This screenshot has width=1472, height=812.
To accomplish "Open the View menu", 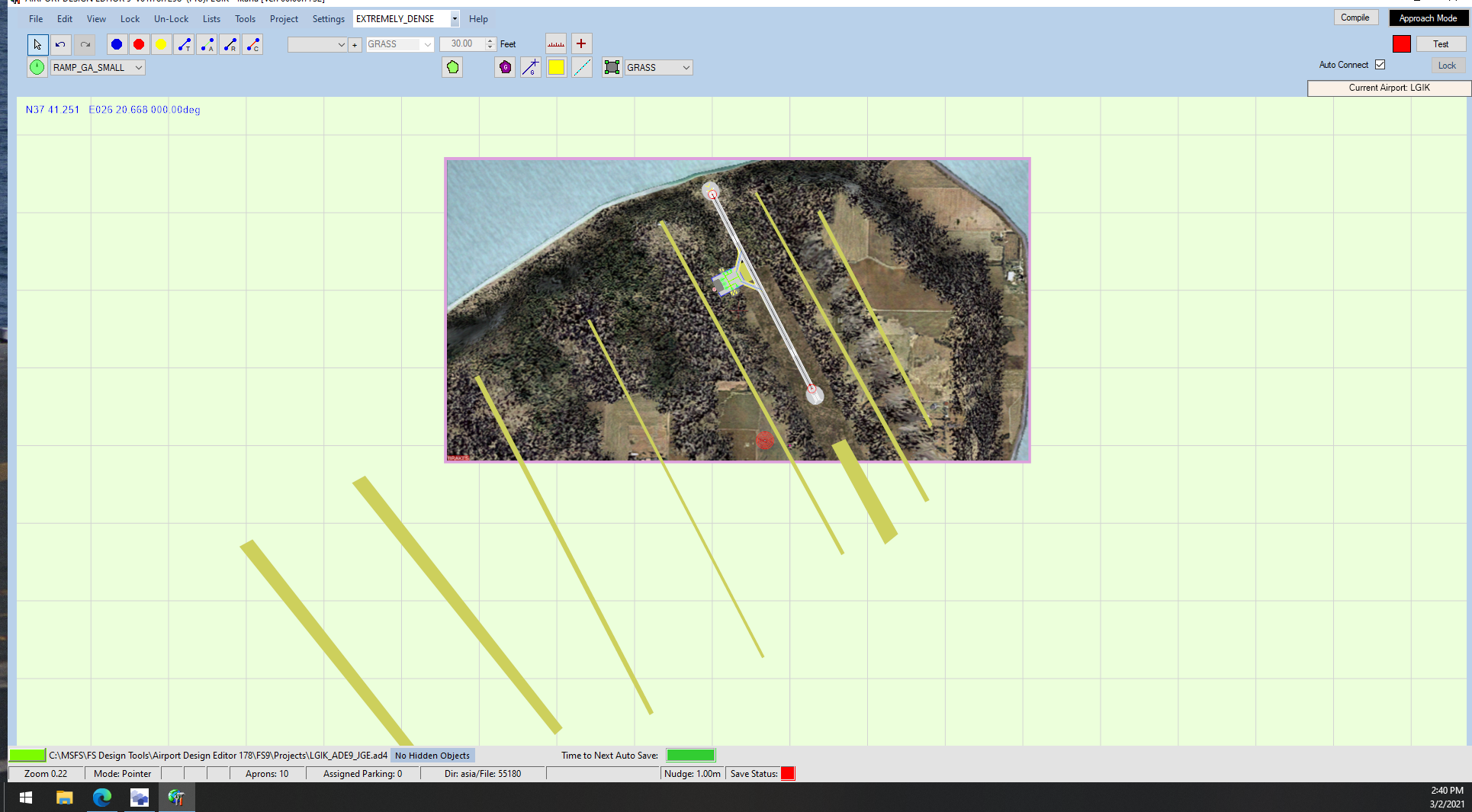I will pyautogui.click(x=96, y=19).
